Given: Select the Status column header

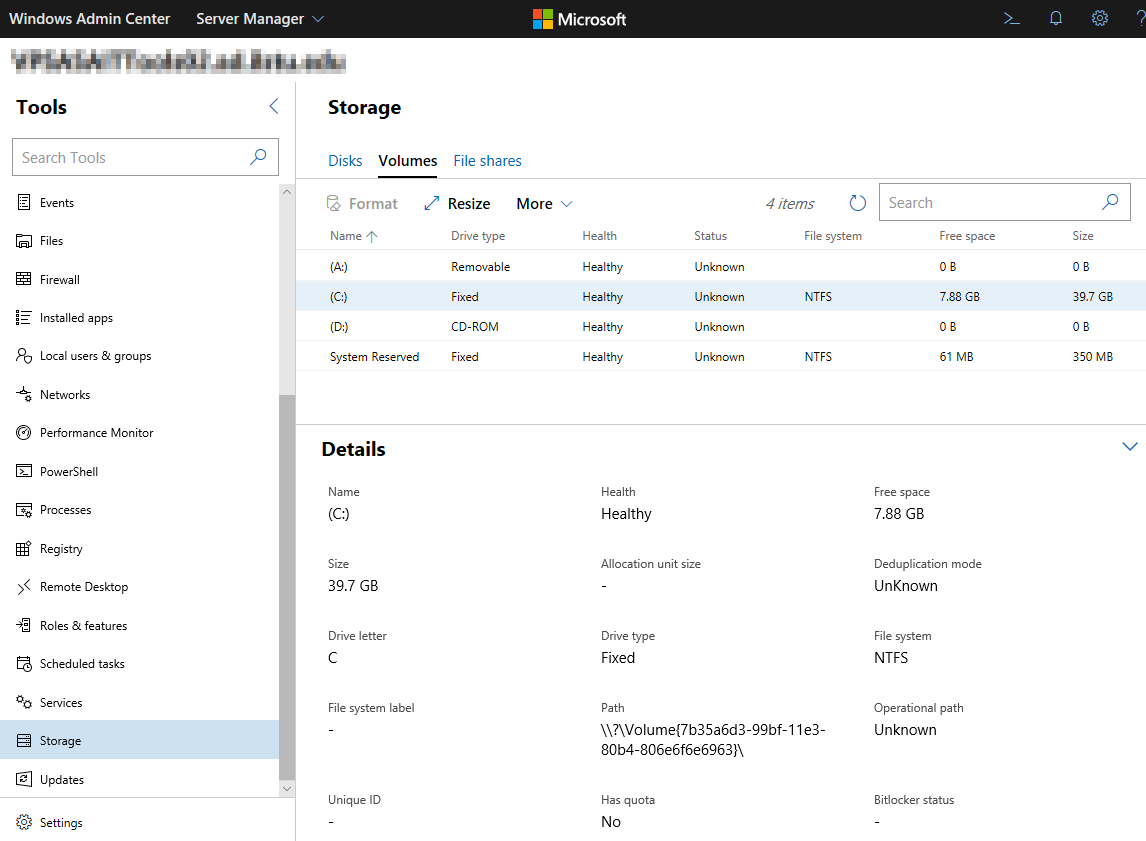Looking at the screenshot, I should (x=710, y=236).
